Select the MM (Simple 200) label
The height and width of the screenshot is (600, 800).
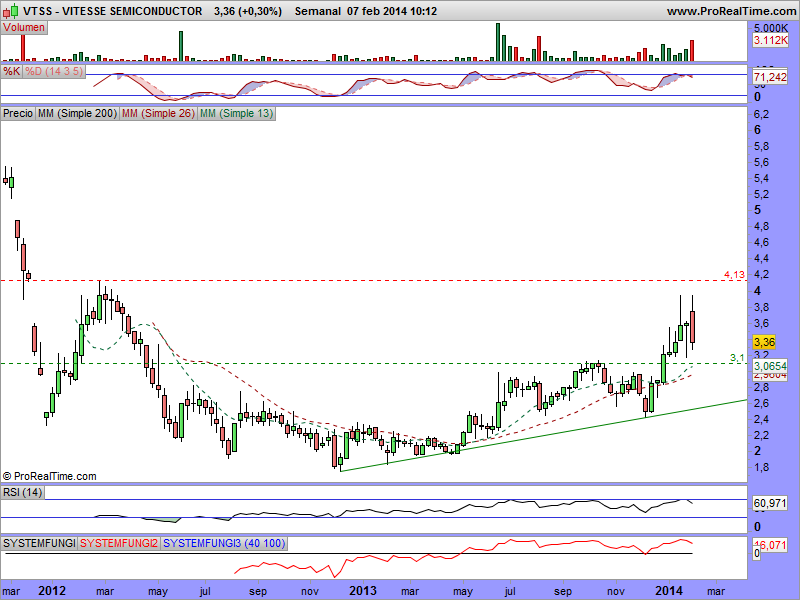tap(78, 113)
